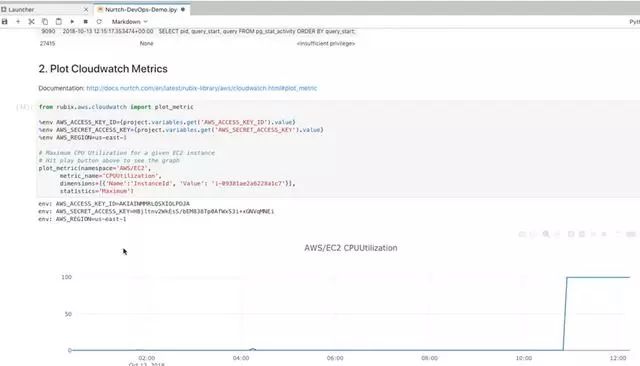Stop the kernel with the square icon
Viewport: 640px width, 366px height.
(x=85, y=22)
